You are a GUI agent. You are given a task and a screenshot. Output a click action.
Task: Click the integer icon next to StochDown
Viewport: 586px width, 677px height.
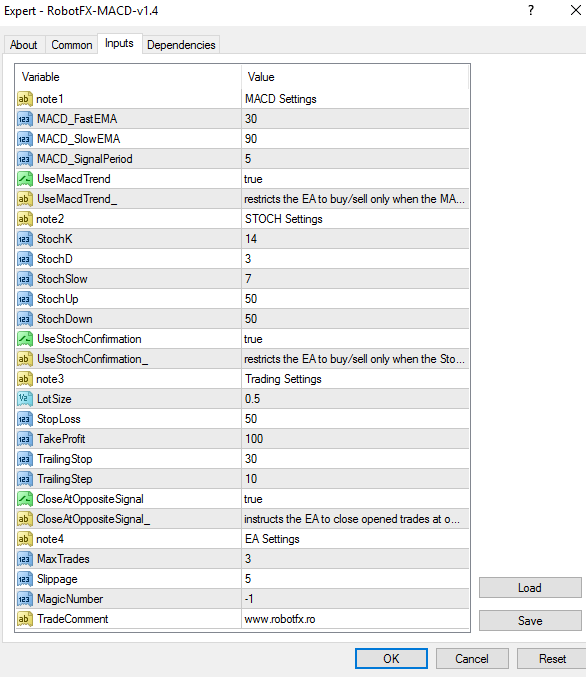(x=25, y=319)
